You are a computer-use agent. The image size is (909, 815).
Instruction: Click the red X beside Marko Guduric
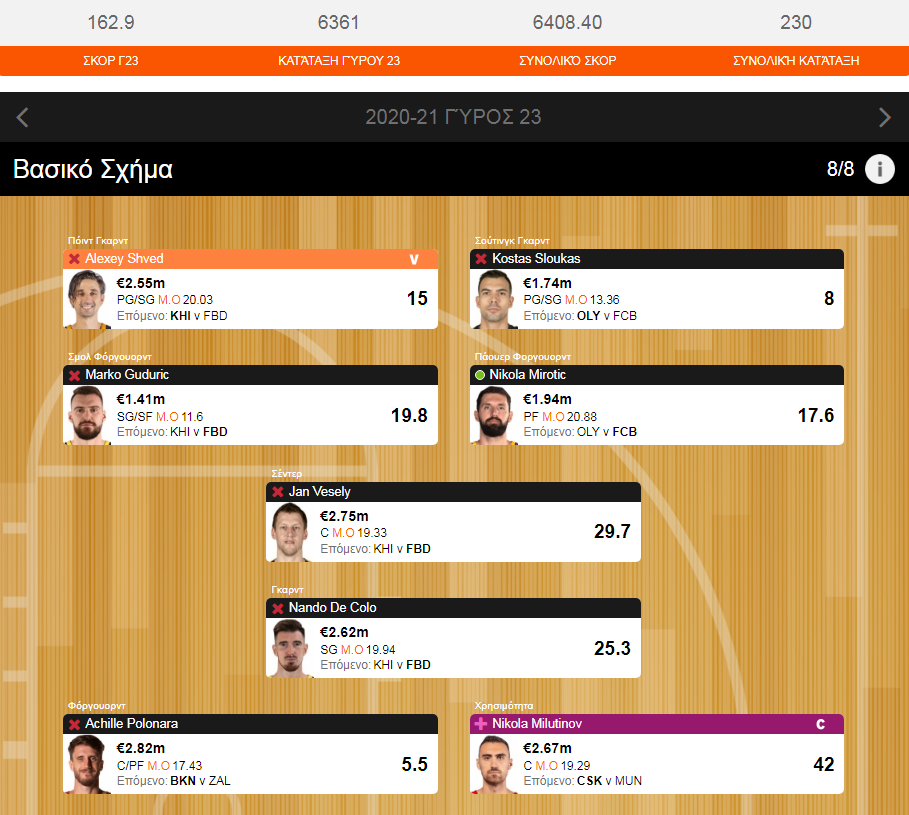pos(74,375)
